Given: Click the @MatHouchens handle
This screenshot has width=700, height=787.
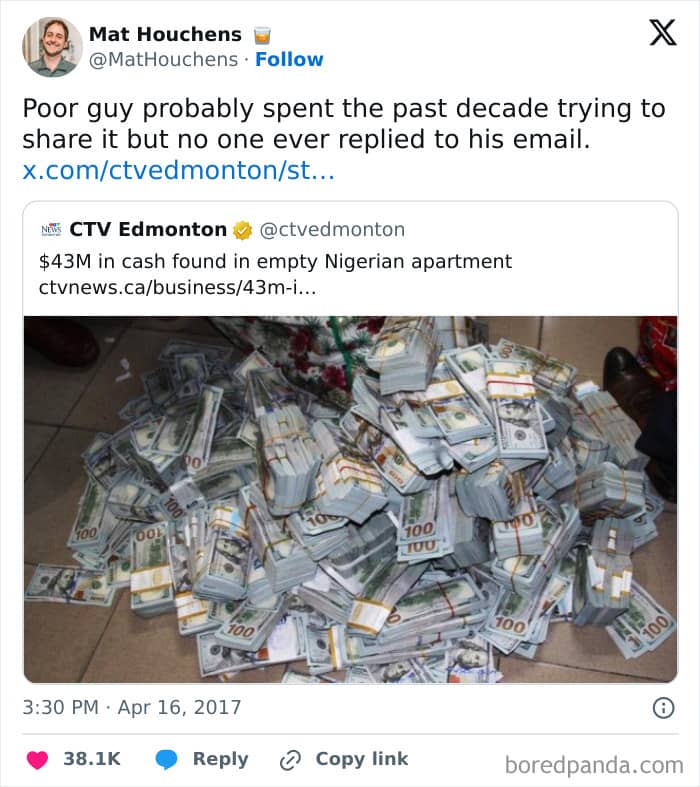Looking at the screenshot, I should pyautogui.click(x=163, y=59).
